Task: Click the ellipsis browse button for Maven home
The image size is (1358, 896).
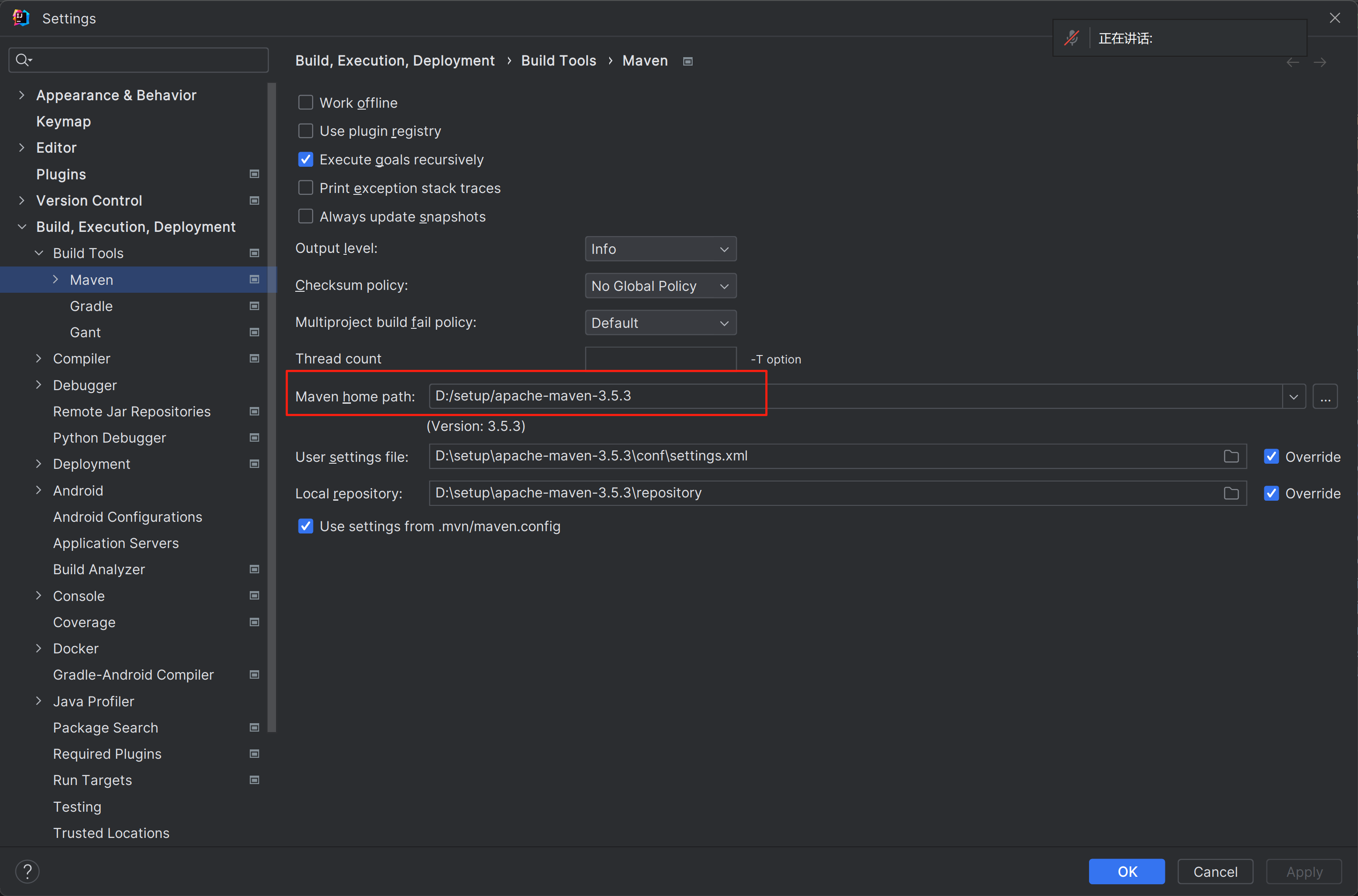Action: point(1325,397)
